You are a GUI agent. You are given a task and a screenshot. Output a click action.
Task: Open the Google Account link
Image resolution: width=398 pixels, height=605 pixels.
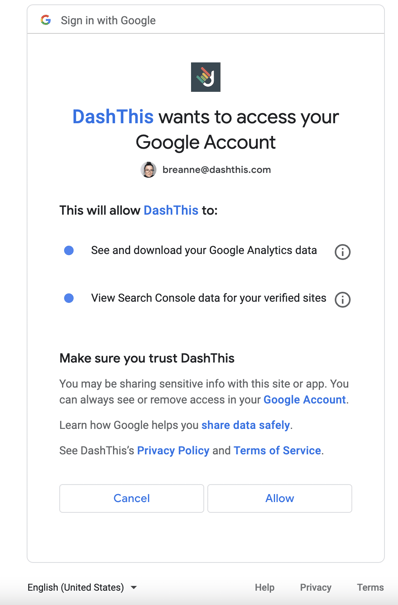(x=305, y=400)
